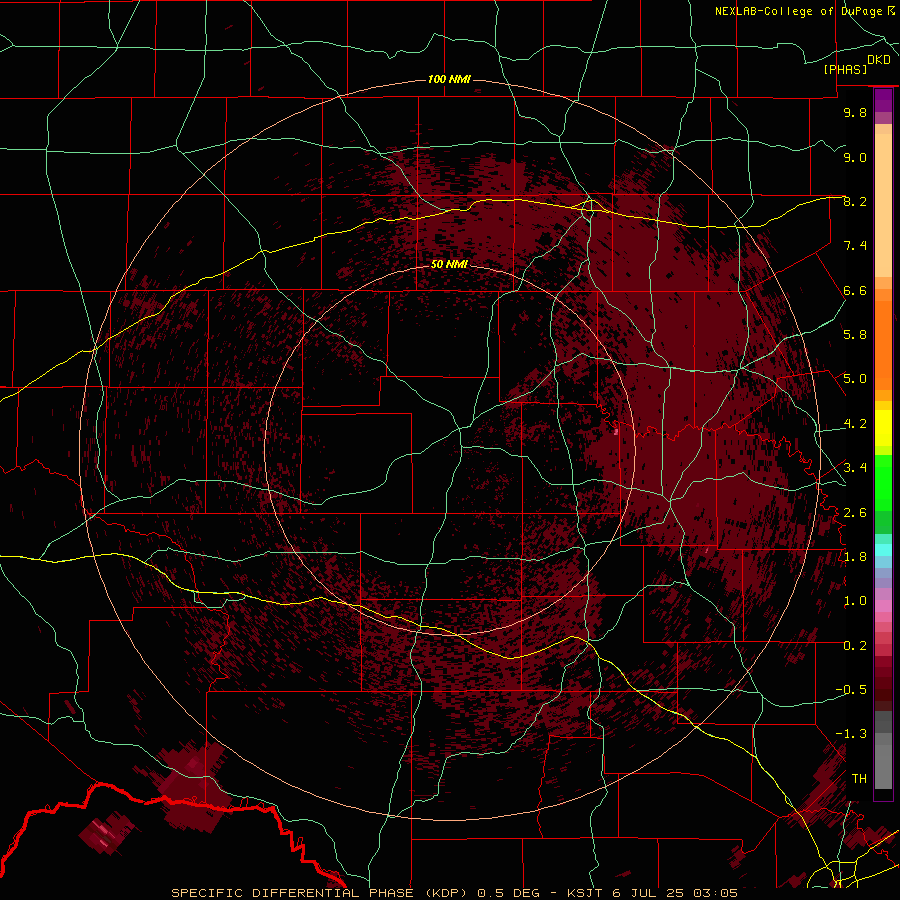Click the 8.2 scale value

click(855, 201)
